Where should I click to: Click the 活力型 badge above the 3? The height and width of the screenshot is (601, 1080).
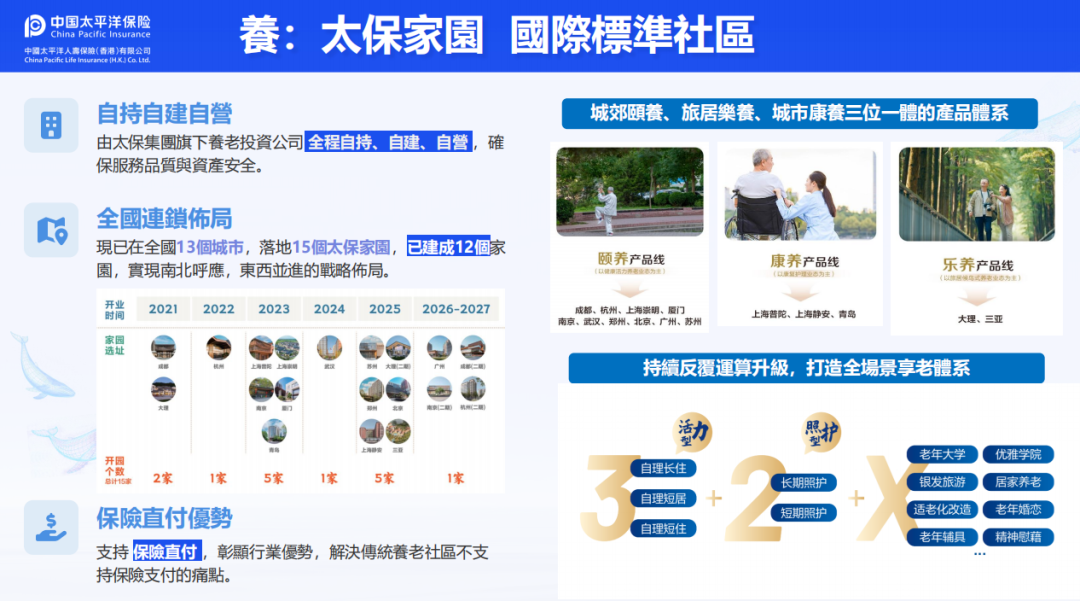693,431
